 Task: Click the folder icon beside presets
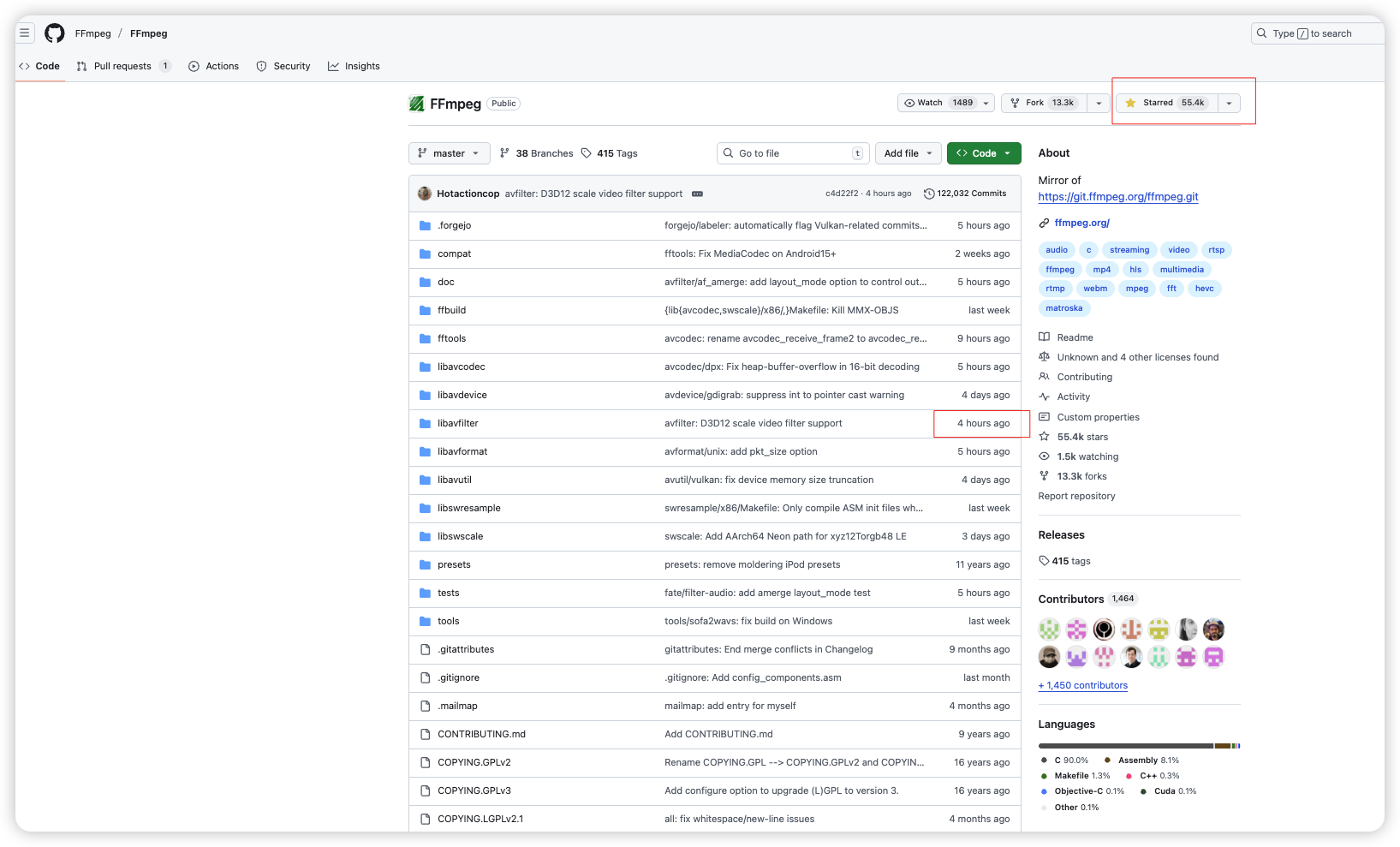[425, 564]
